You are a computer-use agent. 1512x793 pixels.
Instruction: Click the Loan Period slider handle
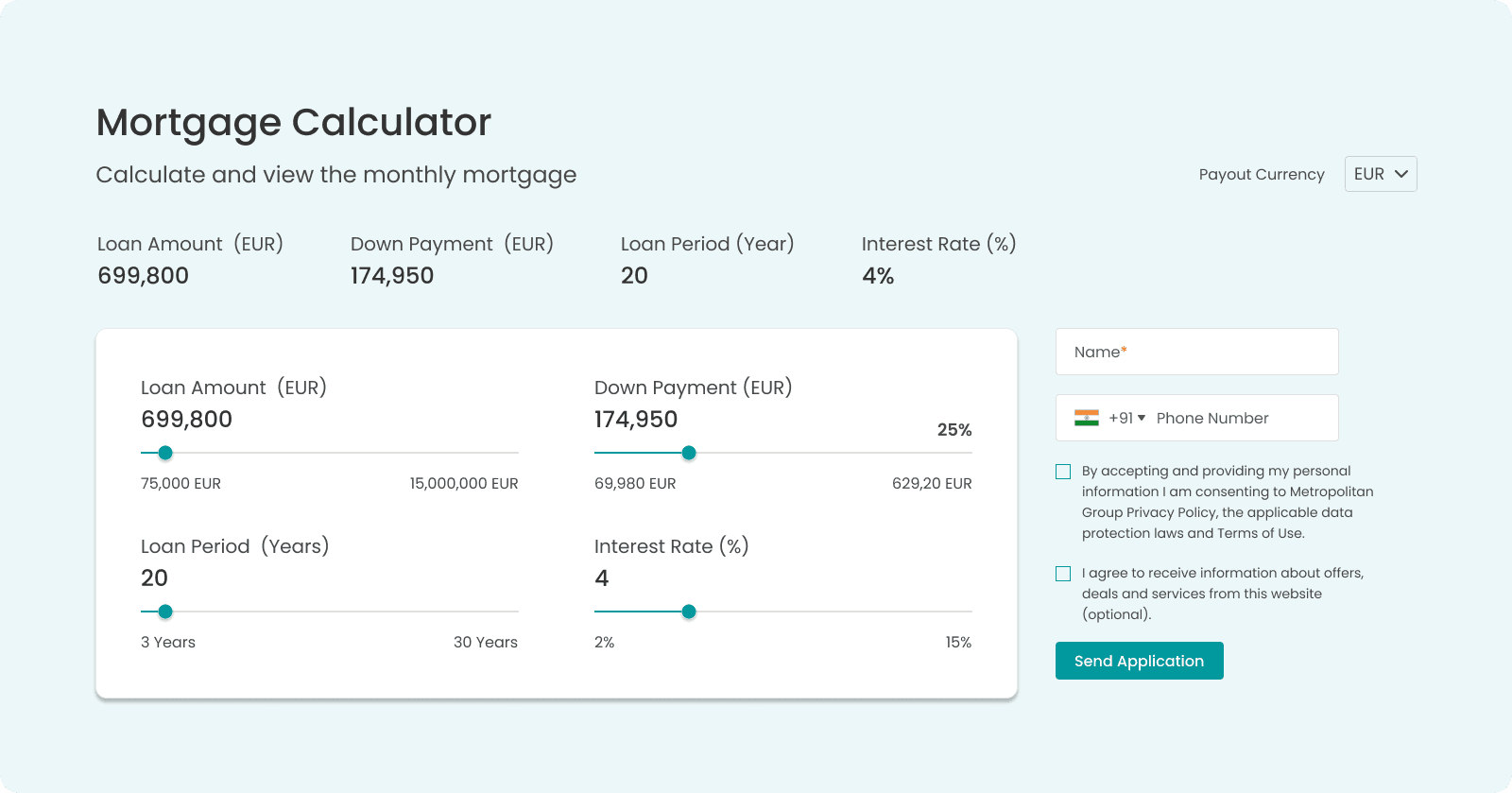click(x=165, y=612)
